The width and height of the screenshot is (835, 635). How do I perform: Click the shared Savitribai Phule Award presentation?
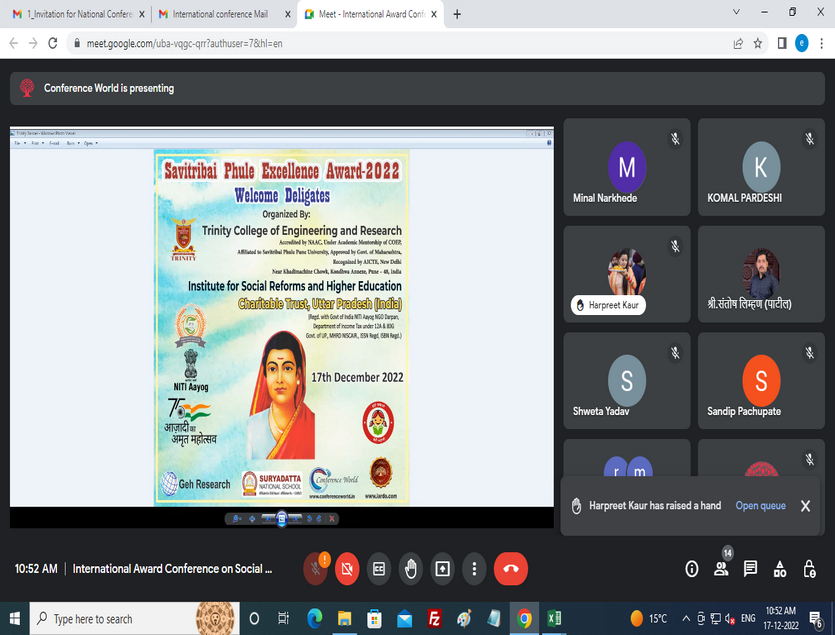pyautogui.click(x=282, y=327)
